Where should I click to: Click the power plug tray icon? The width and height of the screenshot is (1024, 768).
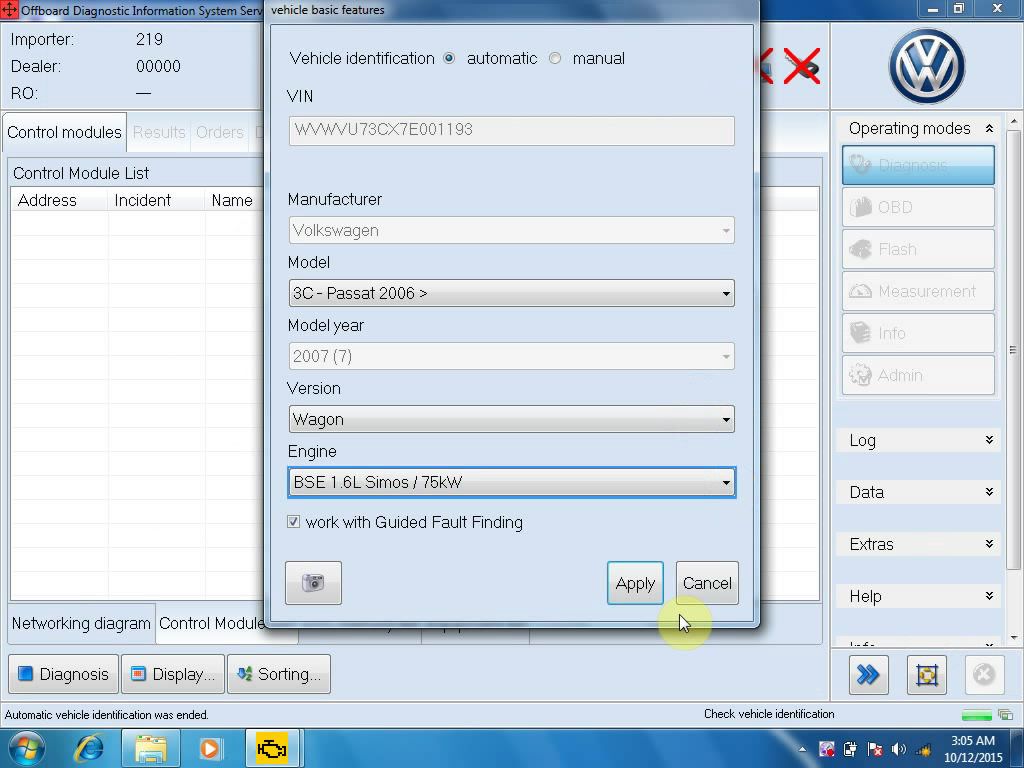coord(850,749)
